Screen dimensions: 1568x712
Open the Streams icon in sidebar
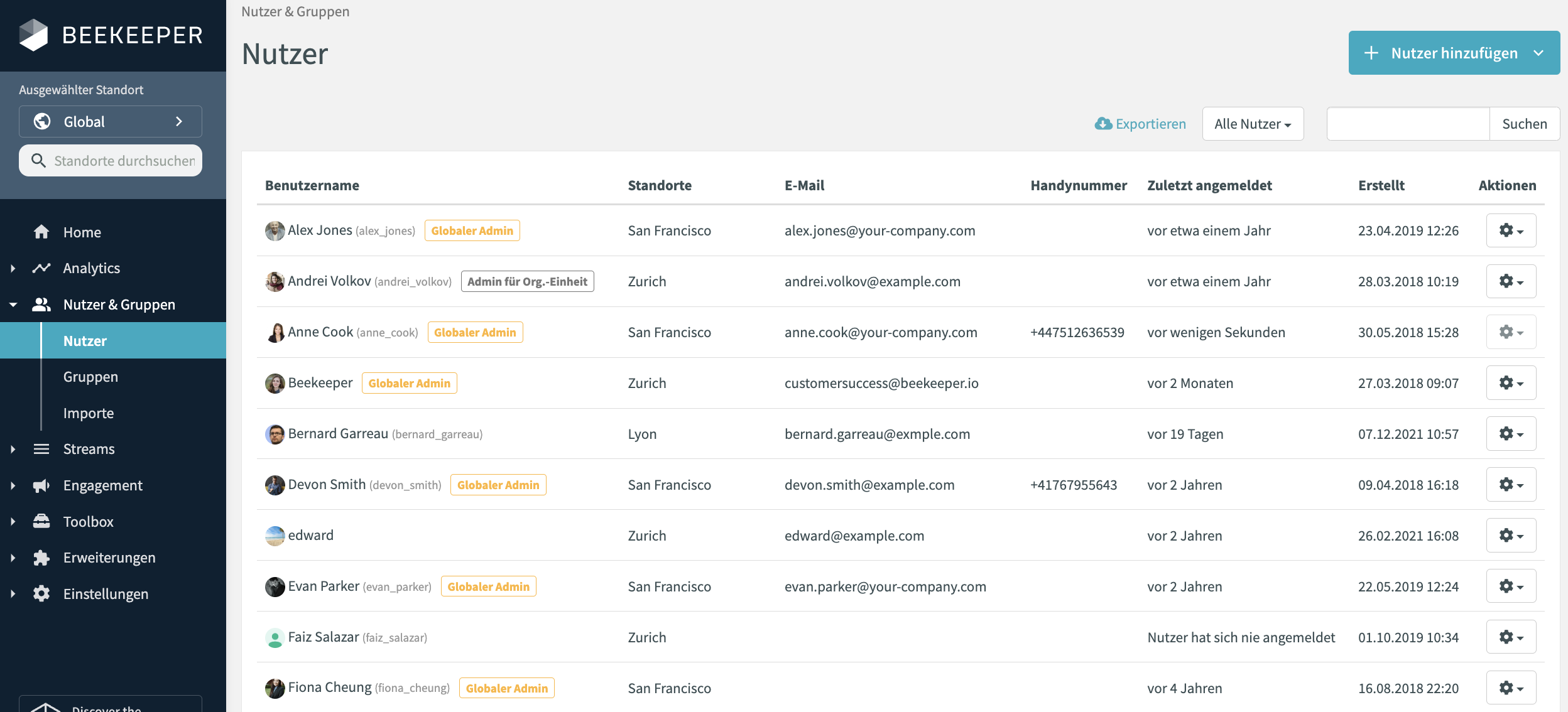[x=41, y=448]
